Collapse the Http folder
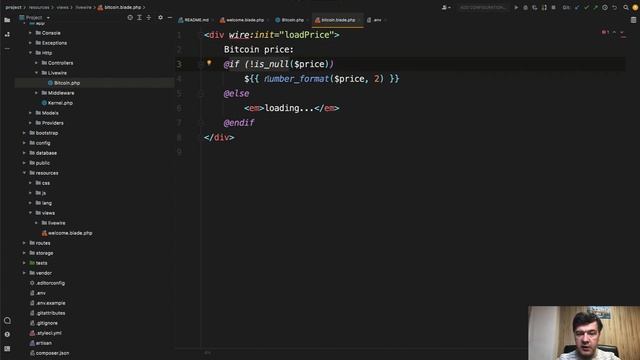The height and width of the screenshot is (360, 640). (x=30, y=53)
